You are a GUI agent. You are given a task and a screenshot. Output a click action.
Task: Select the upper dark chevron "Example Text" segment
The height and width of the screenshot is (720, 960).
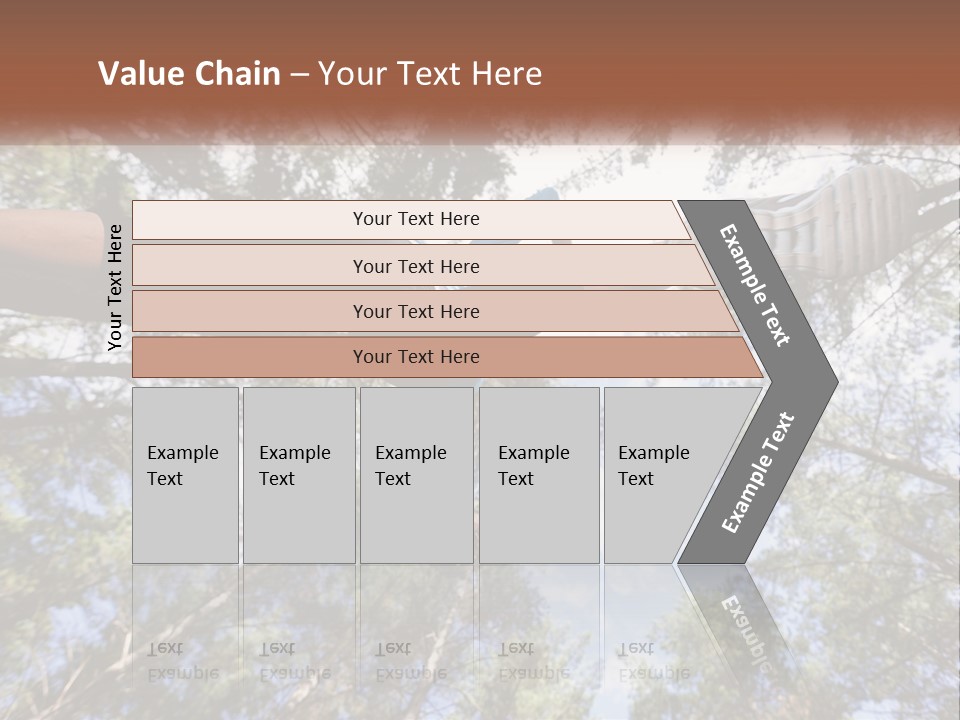point(756,285)
